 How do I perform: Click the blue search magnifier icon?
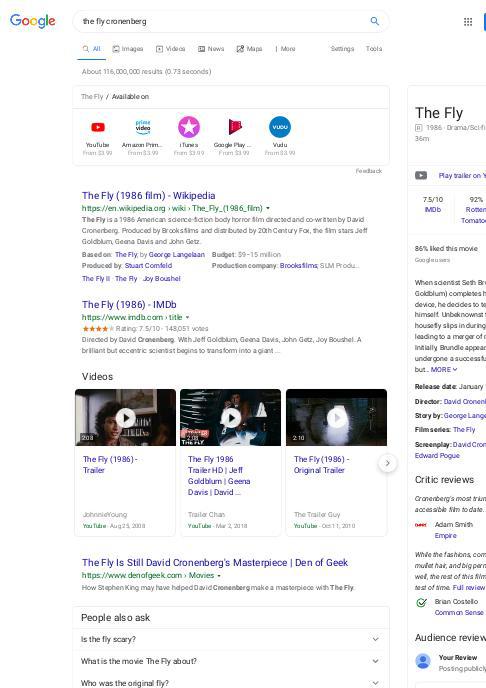click(x=374, y=21)
